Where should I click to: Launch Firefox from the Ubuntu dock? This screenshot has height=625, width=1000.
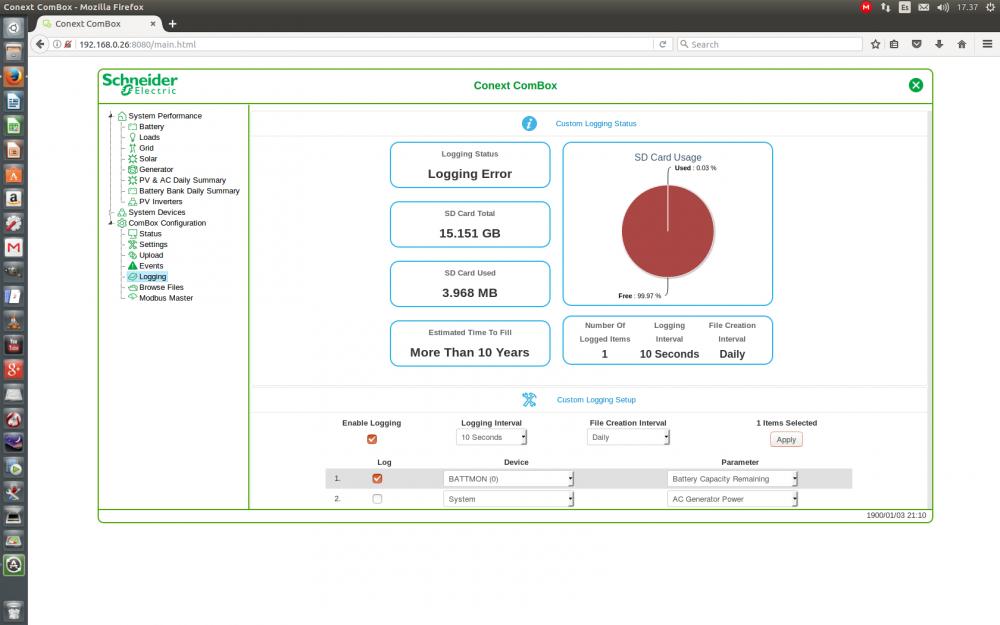click(13, 77)
